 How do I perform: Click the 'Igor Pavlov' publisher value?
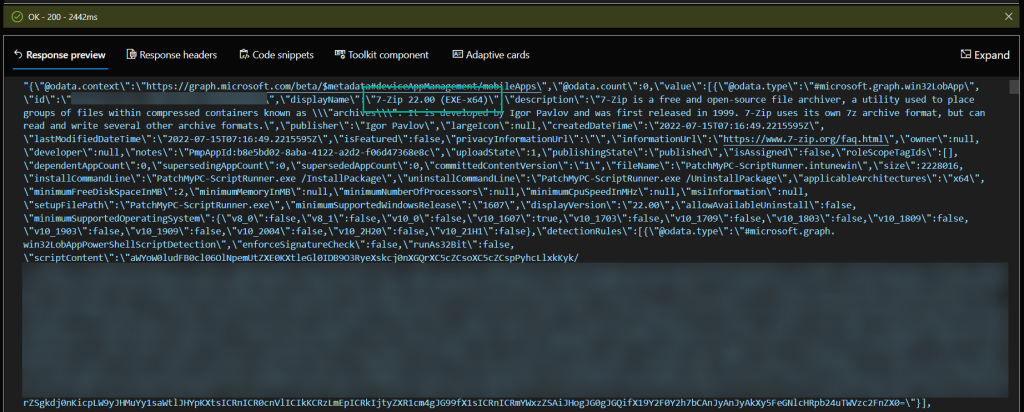pos(394,126)
